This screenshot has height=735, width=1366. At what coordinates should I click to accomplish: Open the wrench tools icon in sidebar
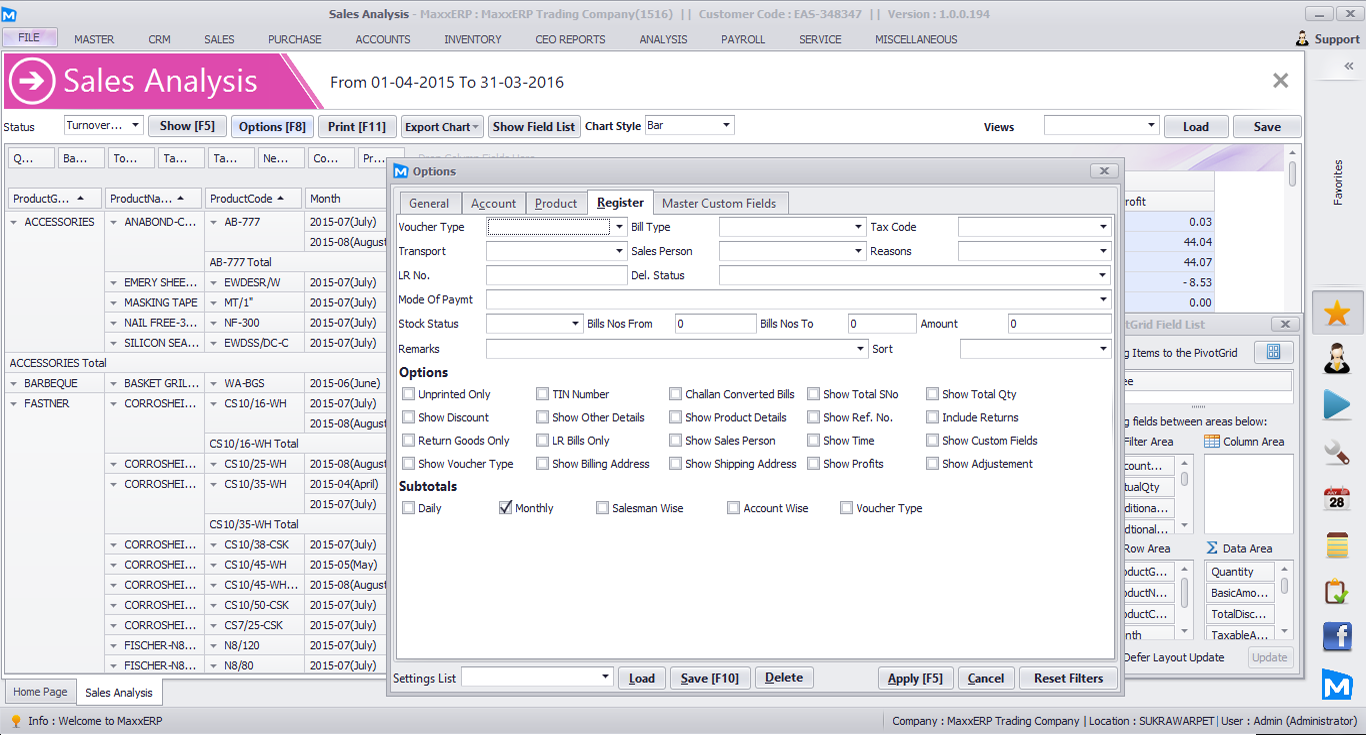(1337, 453)
